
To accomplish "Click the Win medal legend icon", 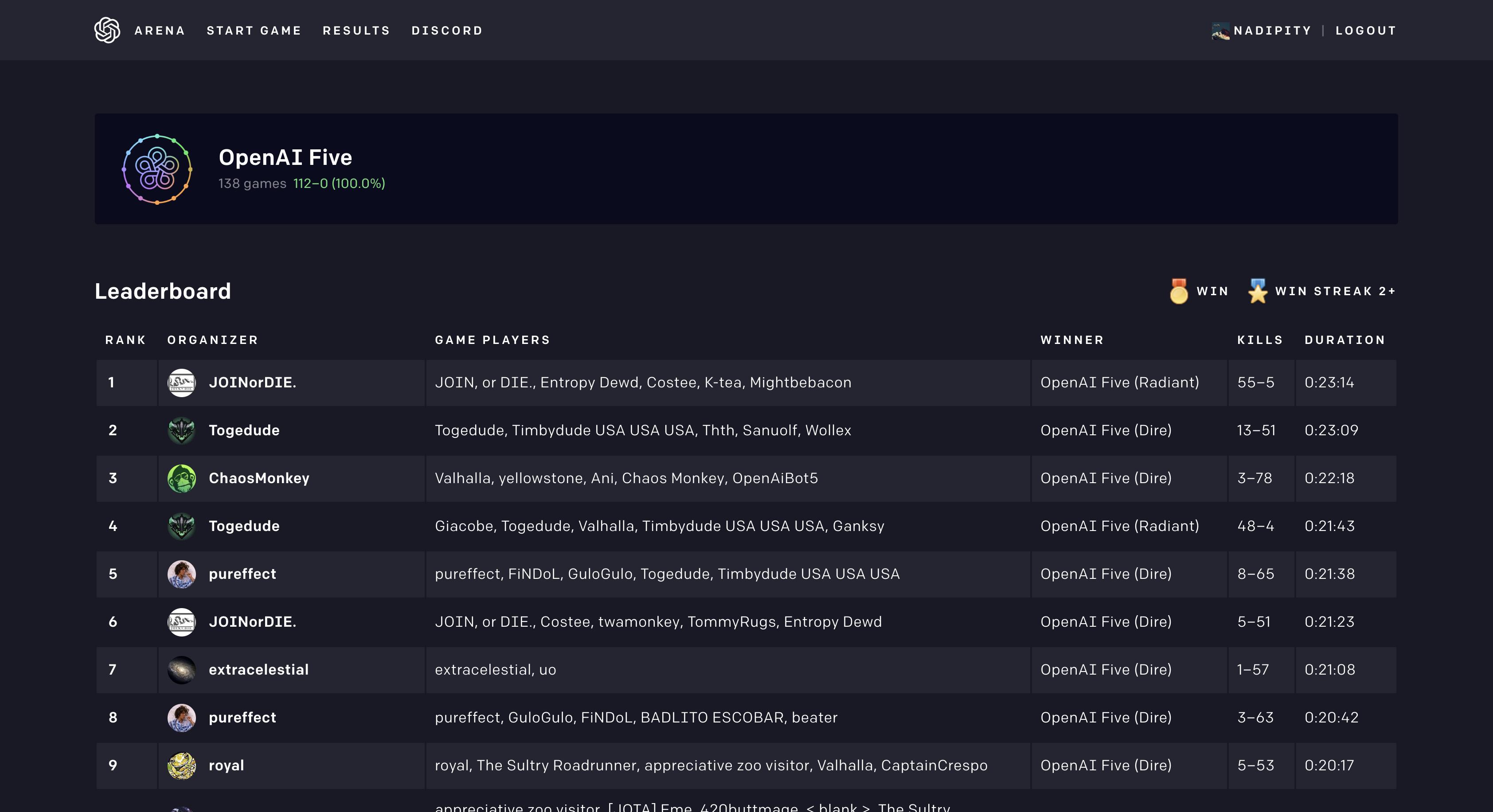I will tap(1178, 291).
